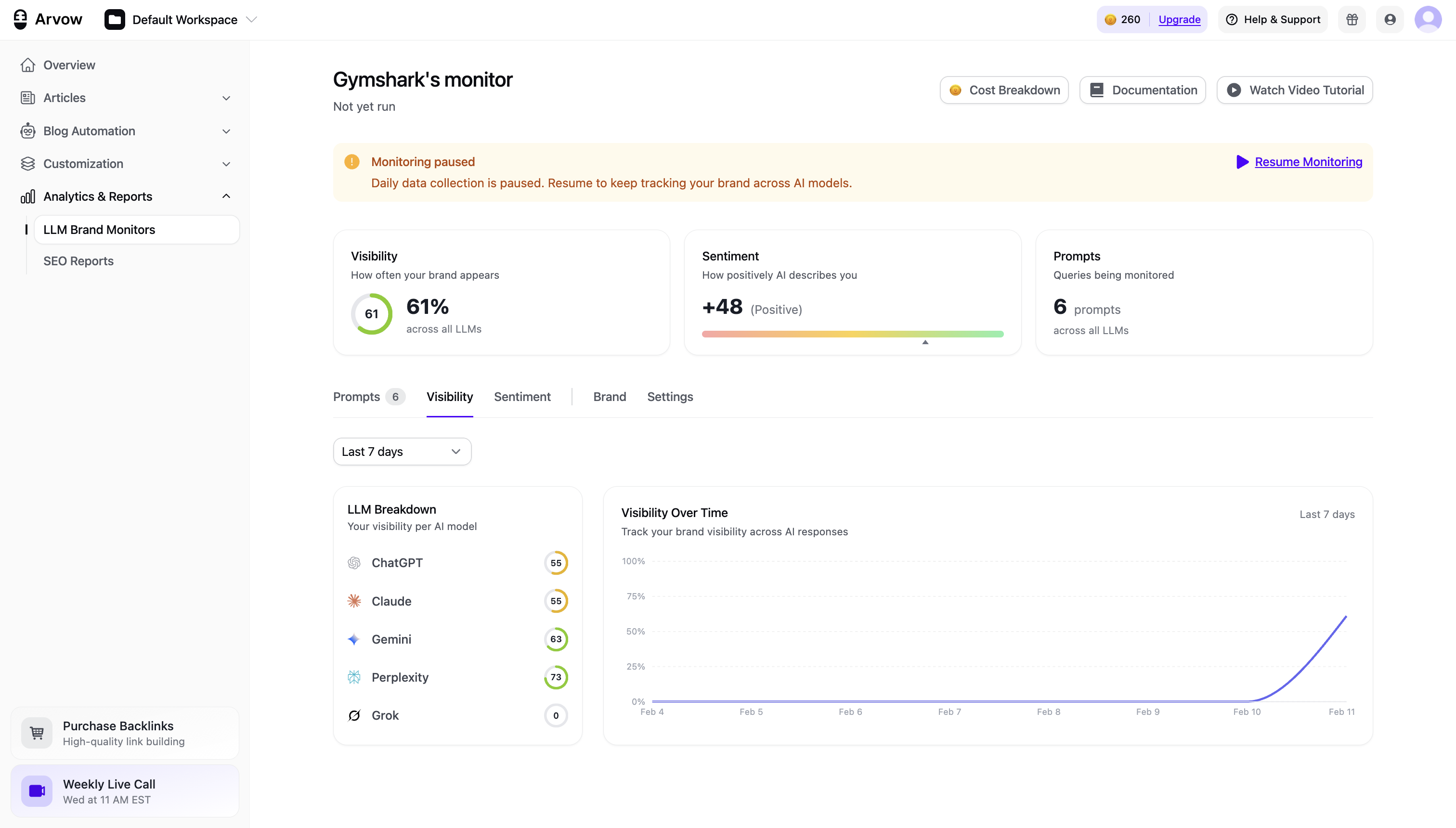
Task: Open the Cost Breakdown button
Action: tap(1003, 89)
